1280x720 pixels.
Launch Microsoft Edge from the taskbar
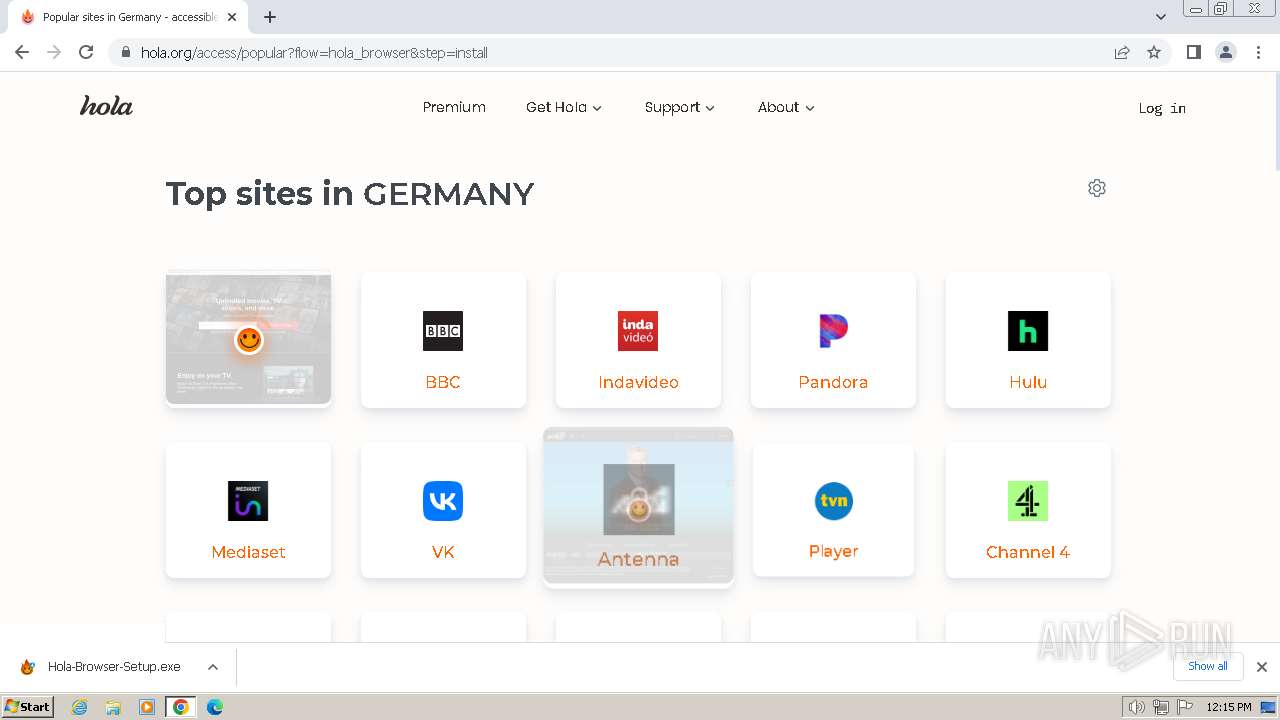click(215, 707)
